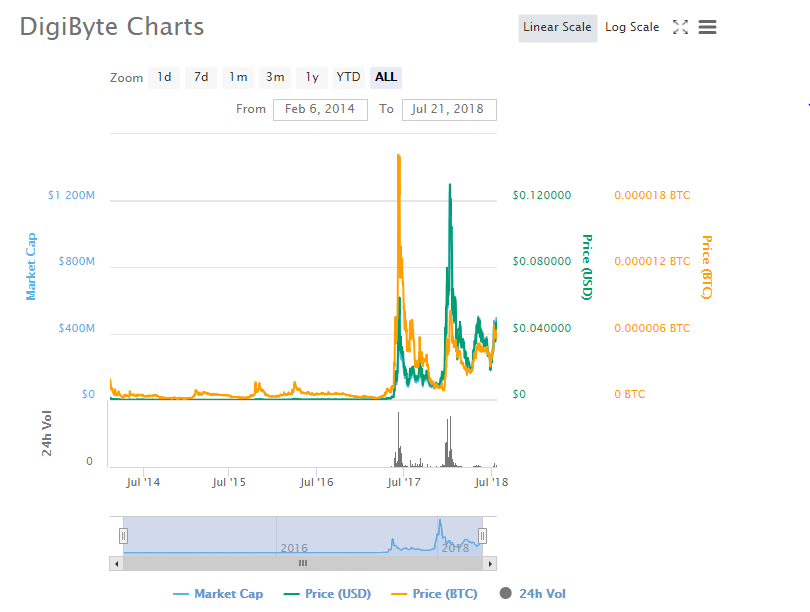Image resolution: width=810 pixels, height=612 pixels.
Task: Click the navigator scrollbar left arrow
Action: click(x=117, y=563)
